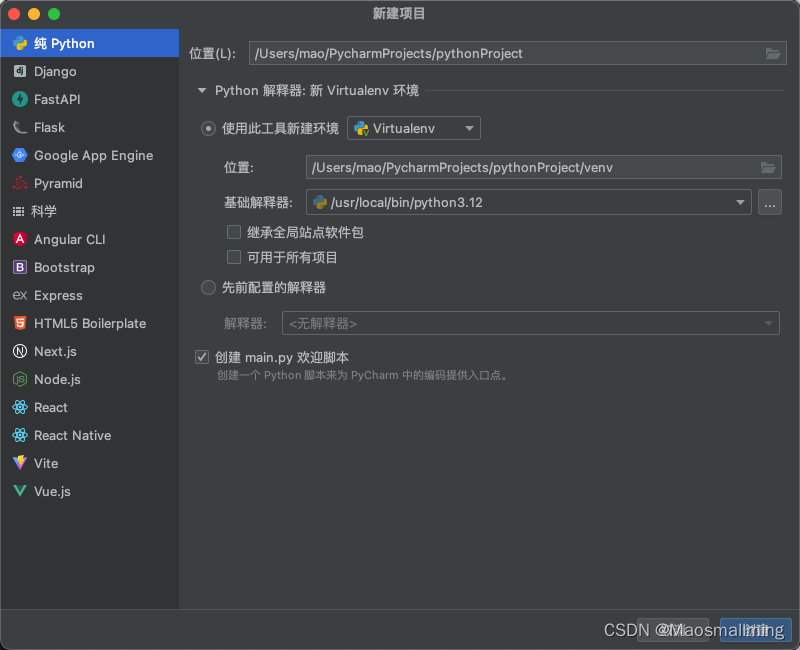Screen dimensions: 800x650
Task: Open Flask project type row
Action: click(x=90, y=127)
